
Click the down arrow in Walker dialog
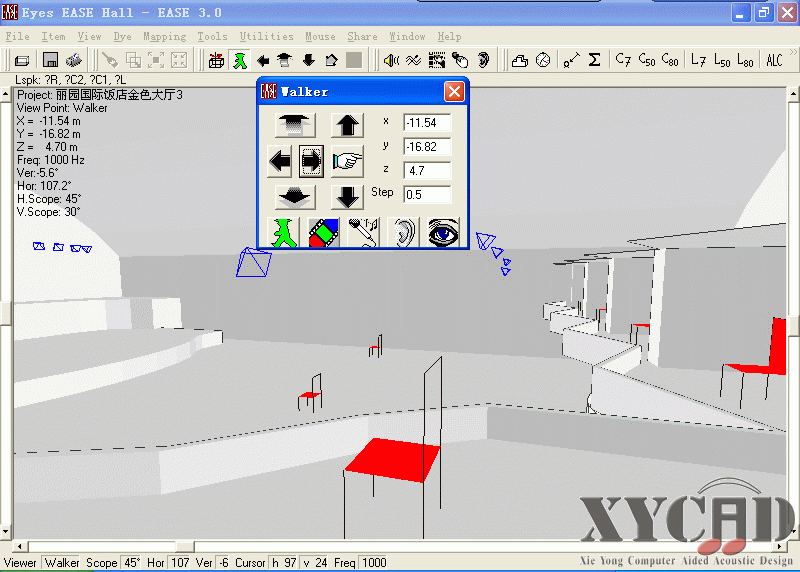click(347, 197)
